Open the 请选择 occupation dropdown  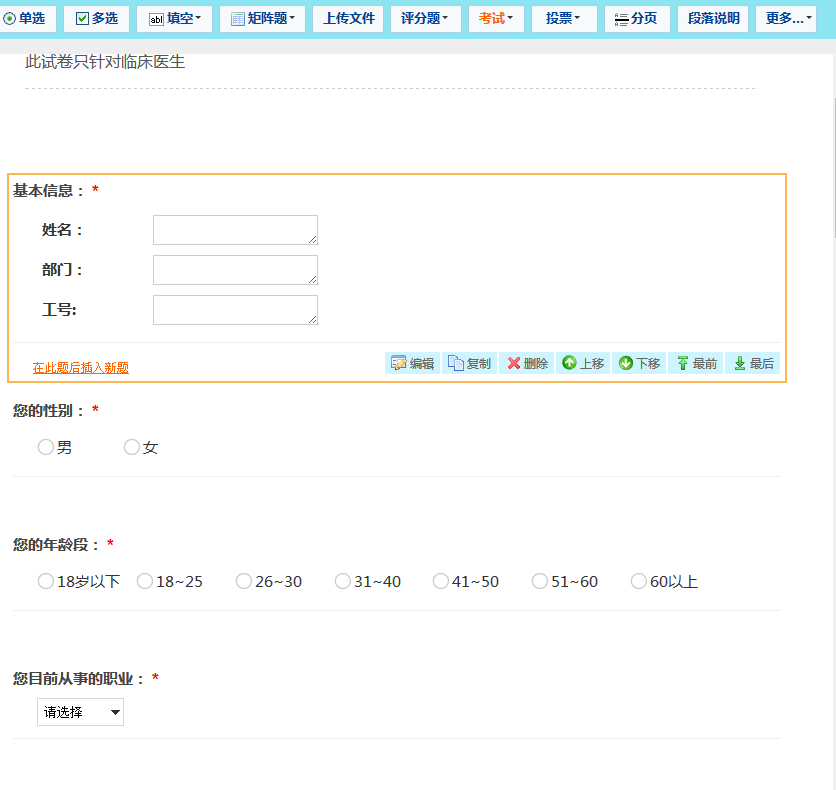80,711
